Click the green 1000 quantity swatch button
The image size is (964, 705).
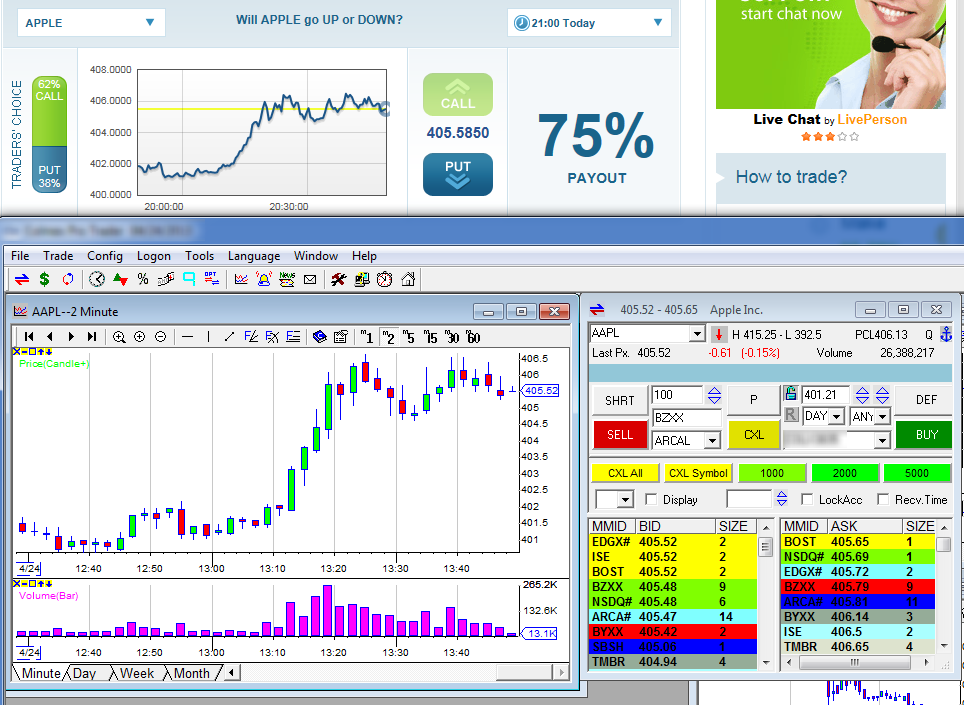[x=772, y=473]
